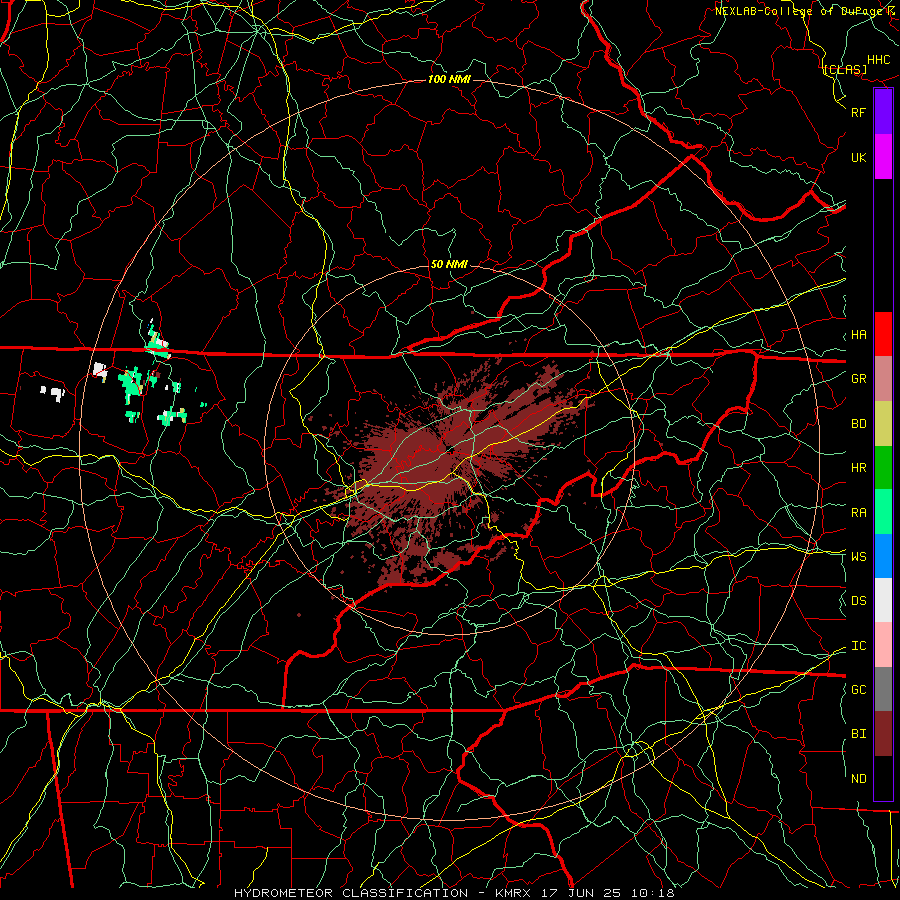This screenshot has width=900, height=900.
Task: Click the UK legend label
Action: click(858, 158)
